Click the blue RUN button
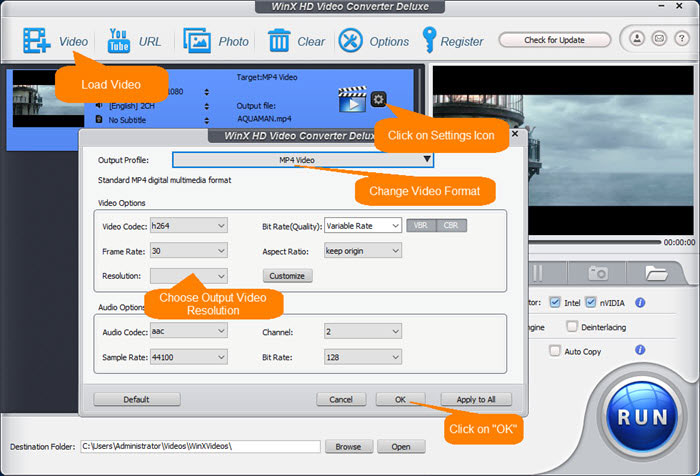The image size is (700, 476). pyautogui.click(x=642, y=417)
